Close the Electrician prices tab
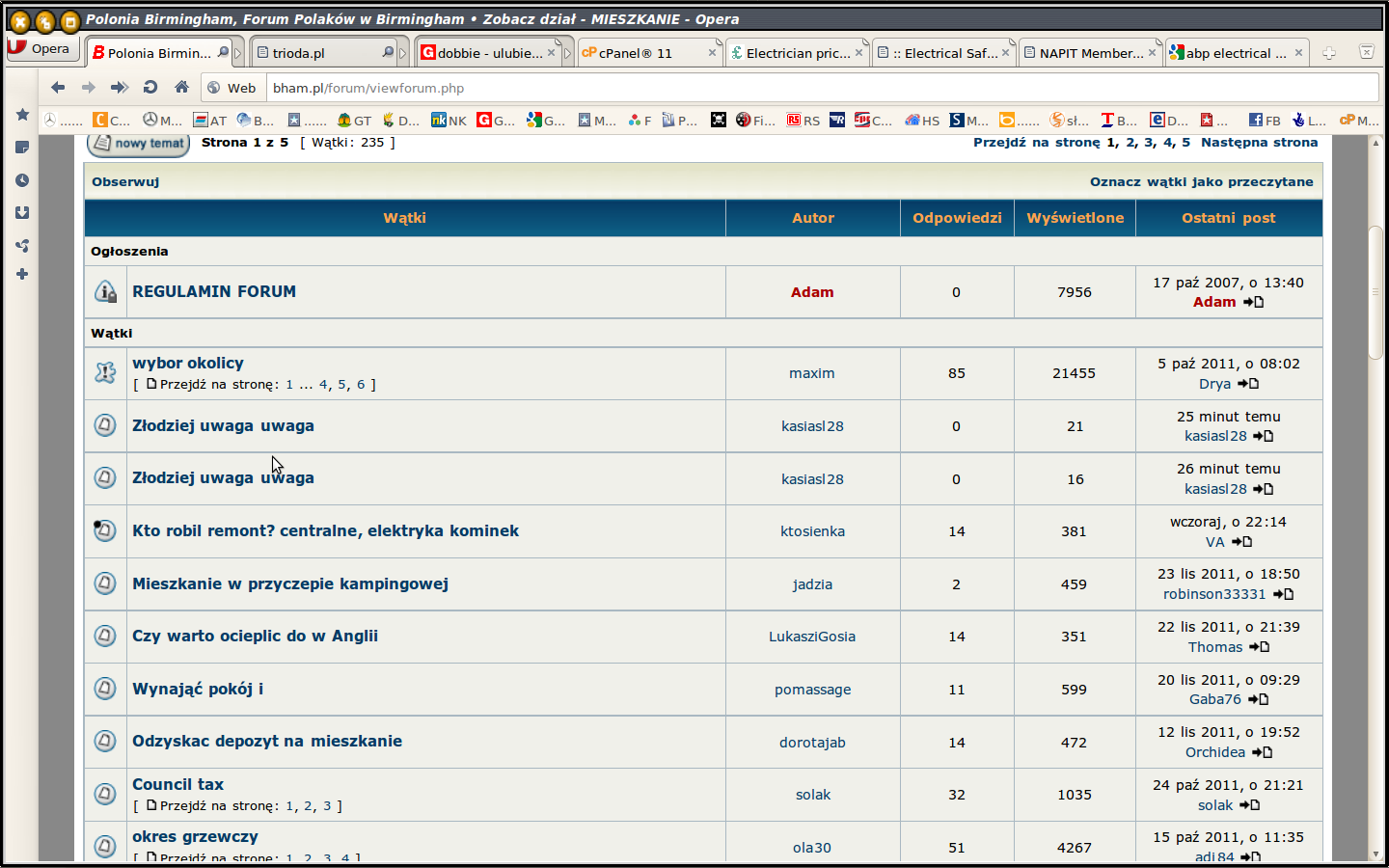Viewport: 1389px width, 868px height. tap(858, 53)
